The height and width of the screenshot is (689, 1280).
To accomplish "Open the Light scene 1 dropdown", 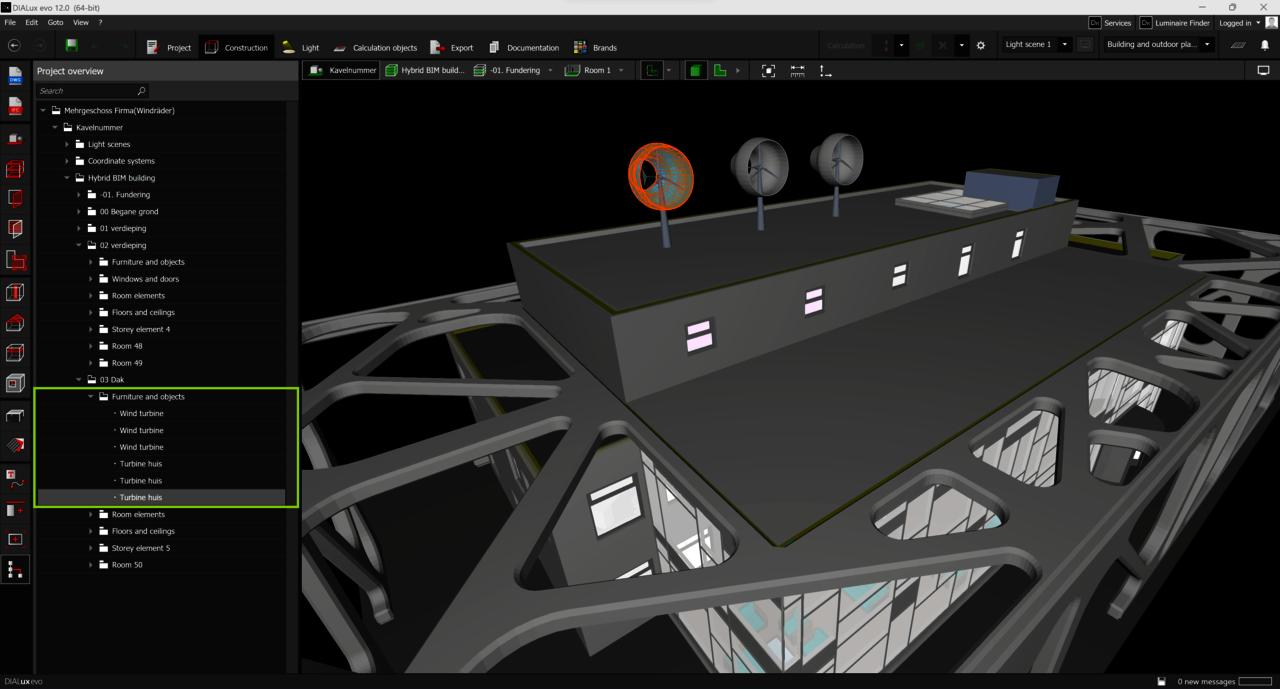I will [1064, 45].
